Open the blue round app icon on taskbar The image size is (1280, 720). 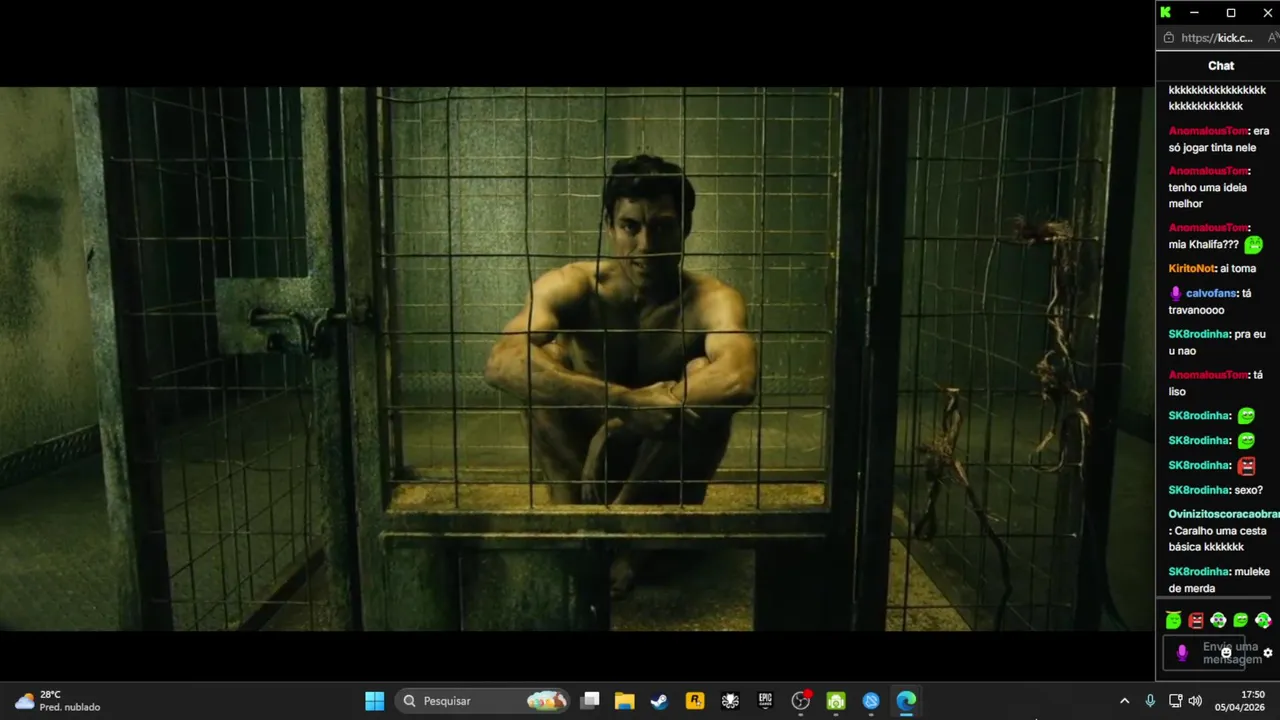[x=871, y=701]
